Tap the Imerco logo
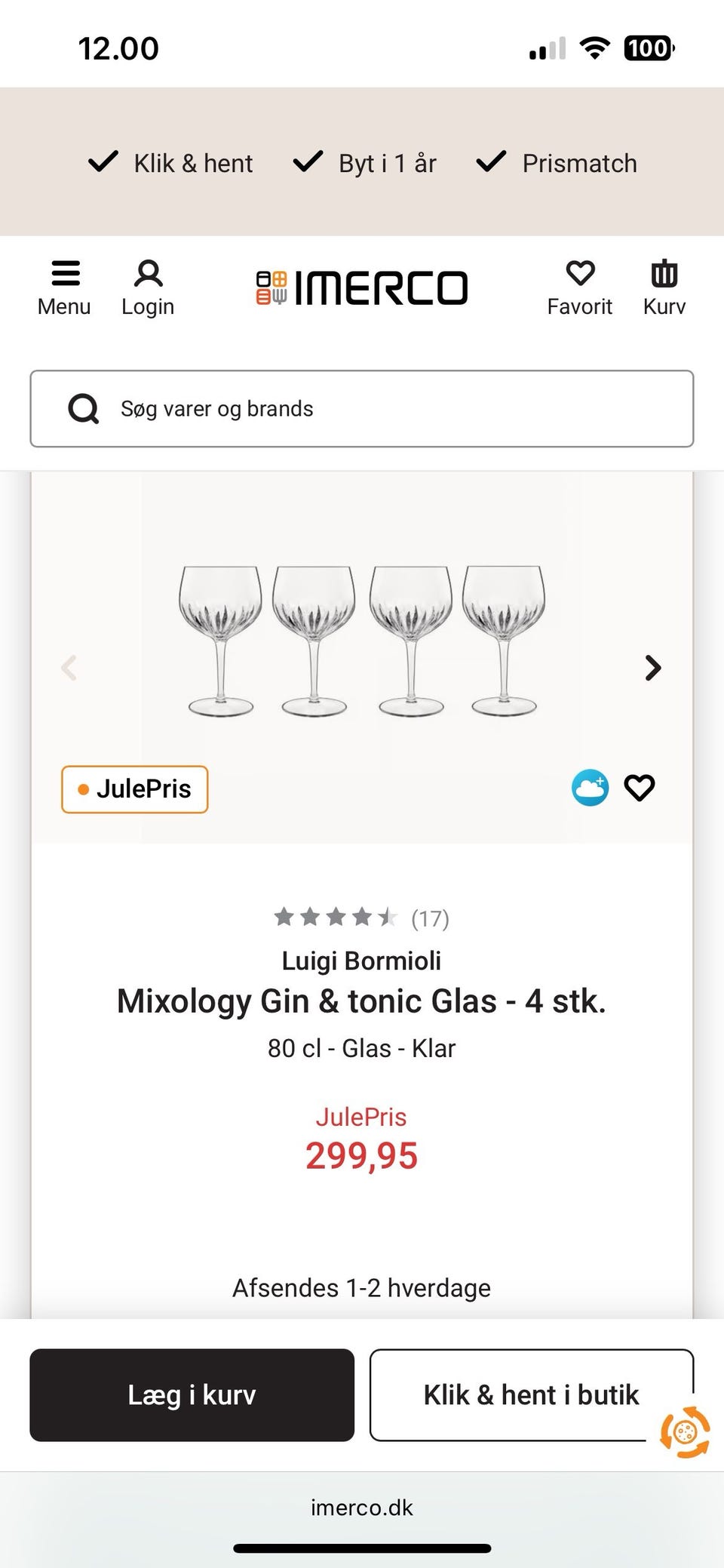The height and width of the screenshot is (1568, 724). pos(362,288)
